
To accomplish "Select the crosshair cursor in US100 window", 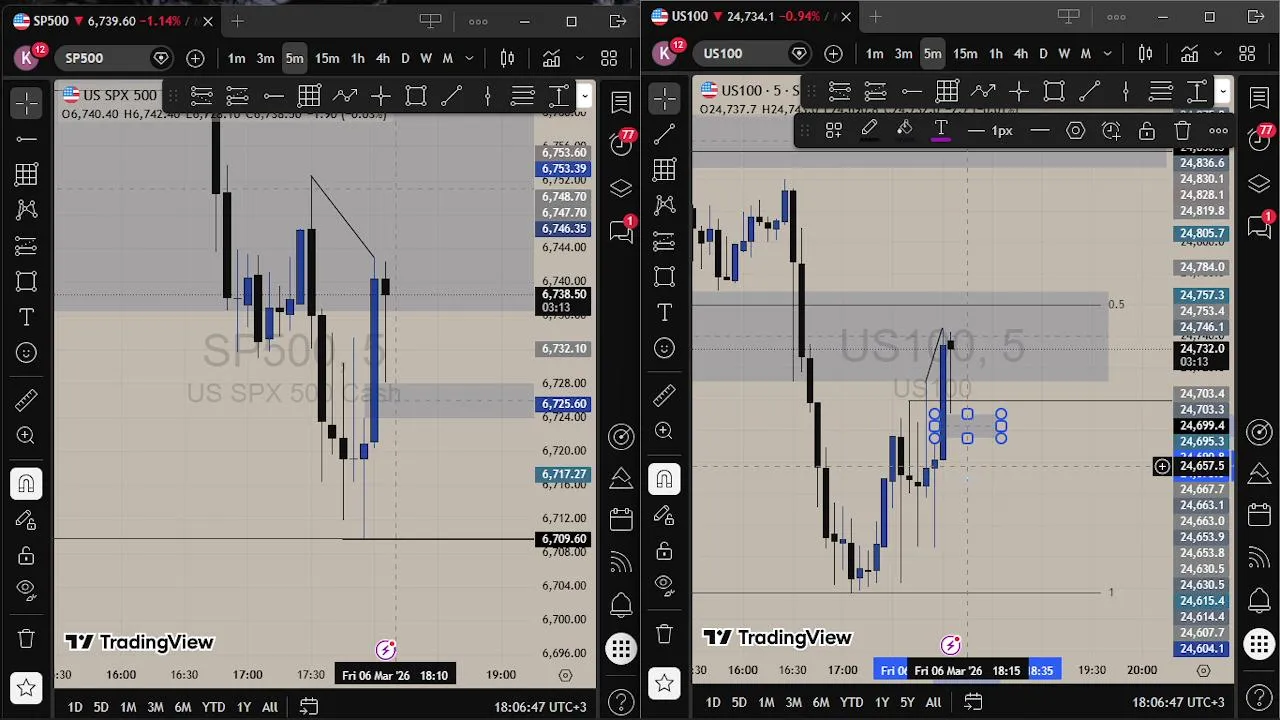I will [x=665, y=97].
